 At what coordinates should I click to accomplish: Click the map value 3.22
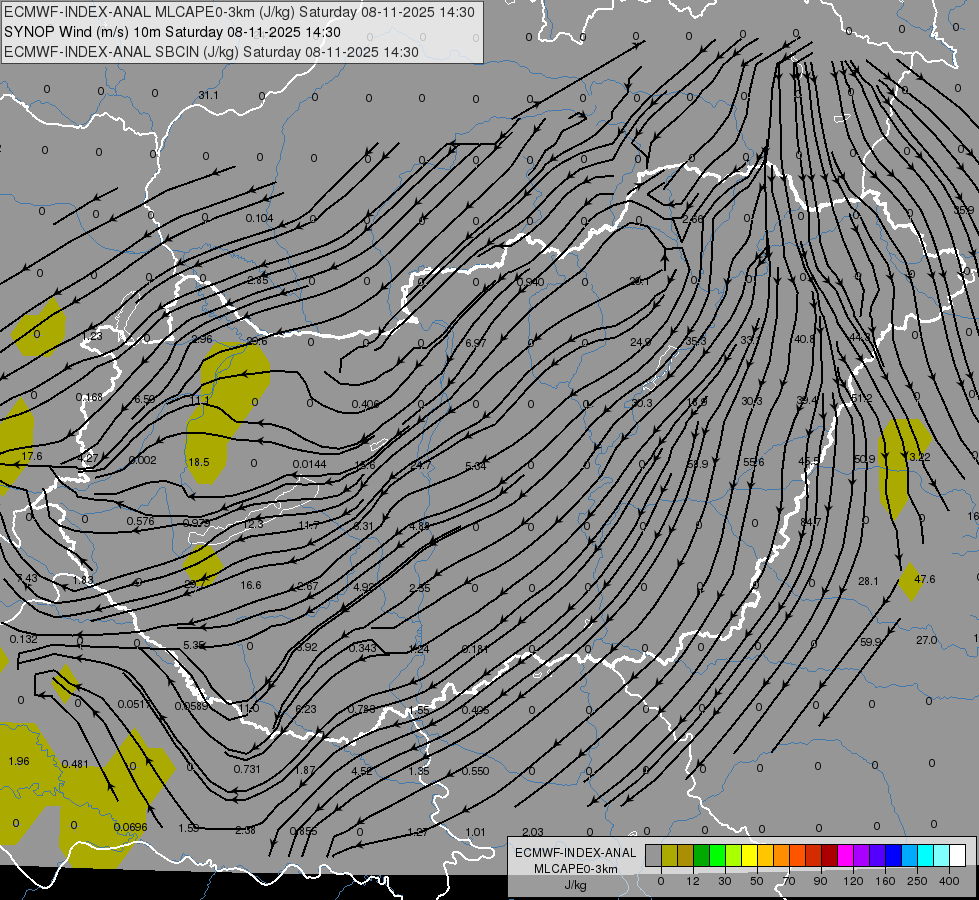click(920, 457)
